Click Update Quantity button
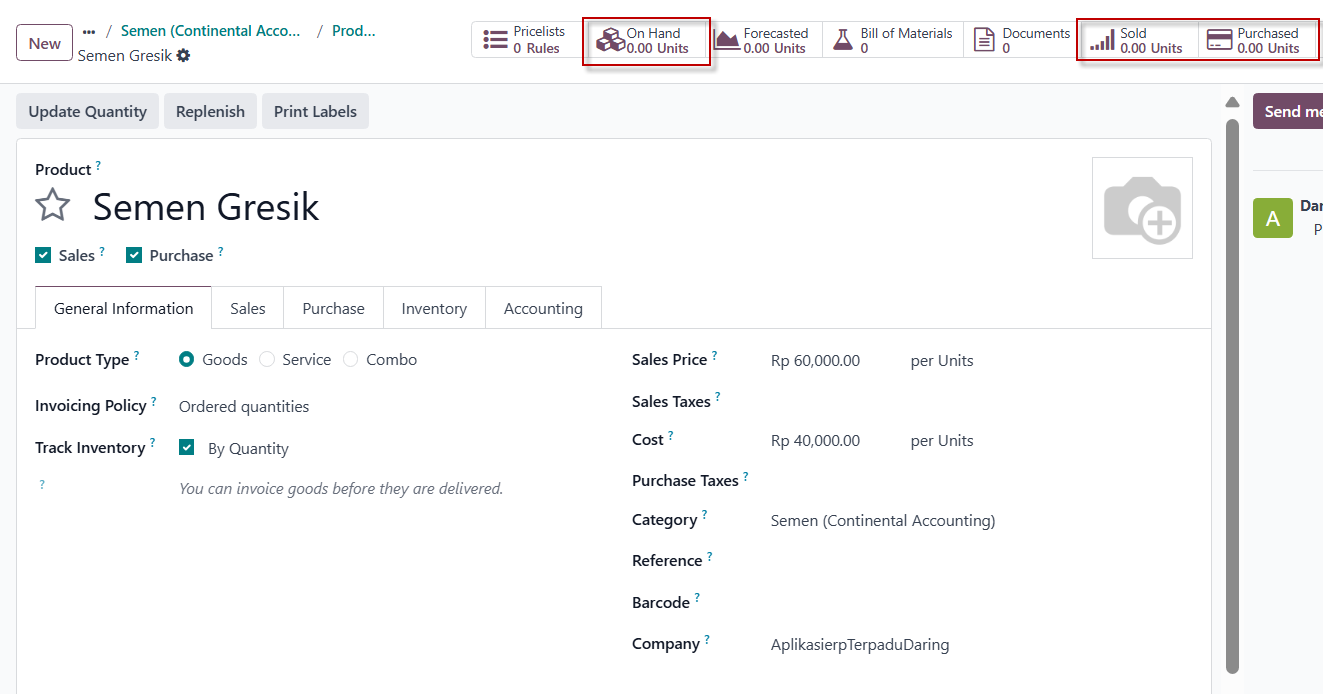The image size is (1323, 694). pyautogui.click(x=88, y=111)
